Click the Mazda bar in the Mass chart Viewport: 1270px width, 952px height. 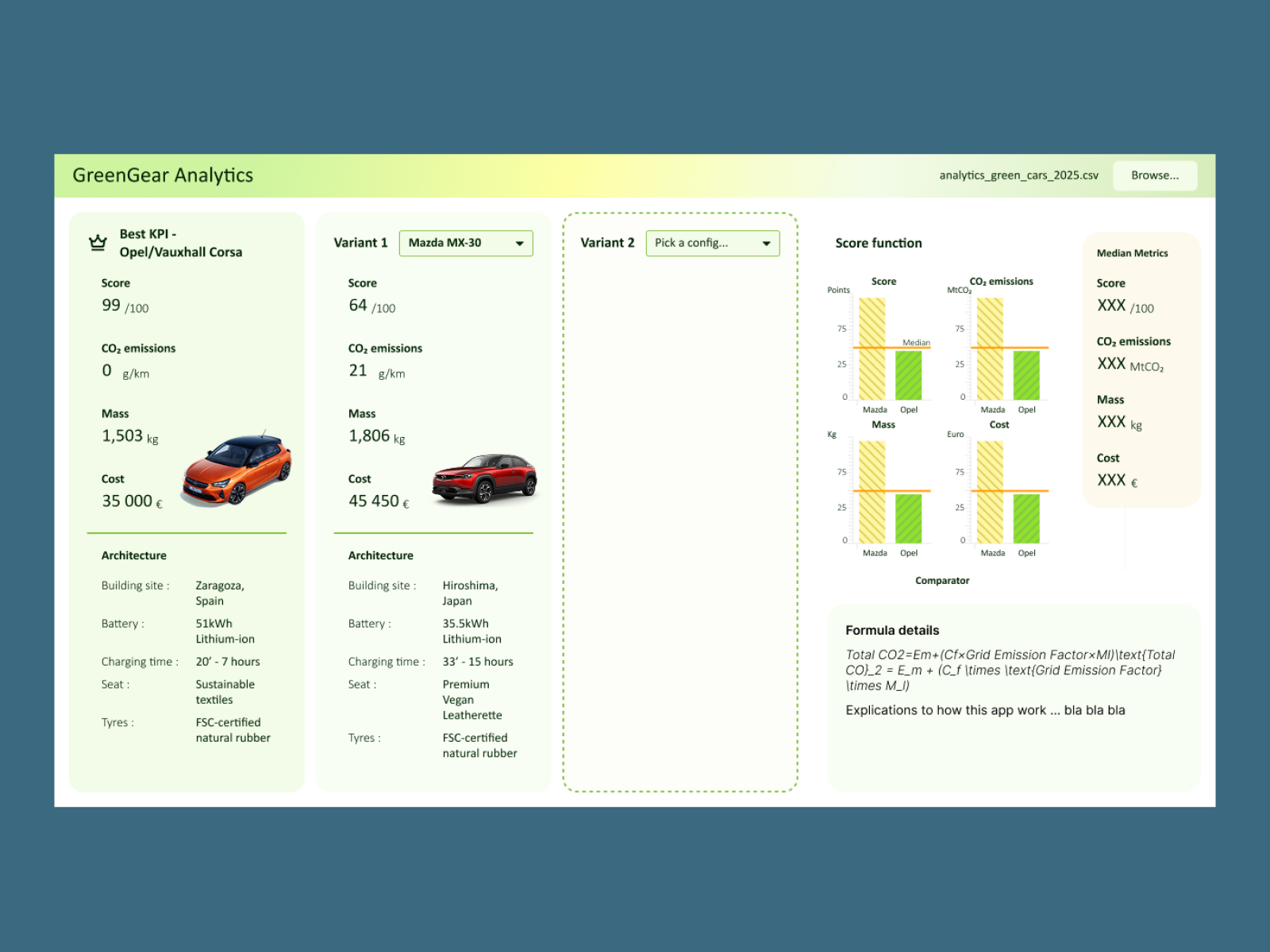tap(872, 492)
